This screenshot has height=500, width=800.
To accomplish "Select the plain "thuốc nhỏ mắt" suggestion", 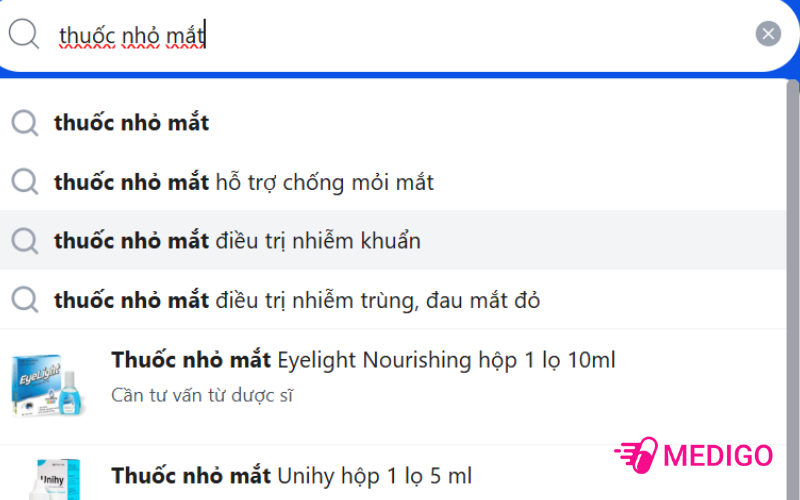I will tap(132, 123).
